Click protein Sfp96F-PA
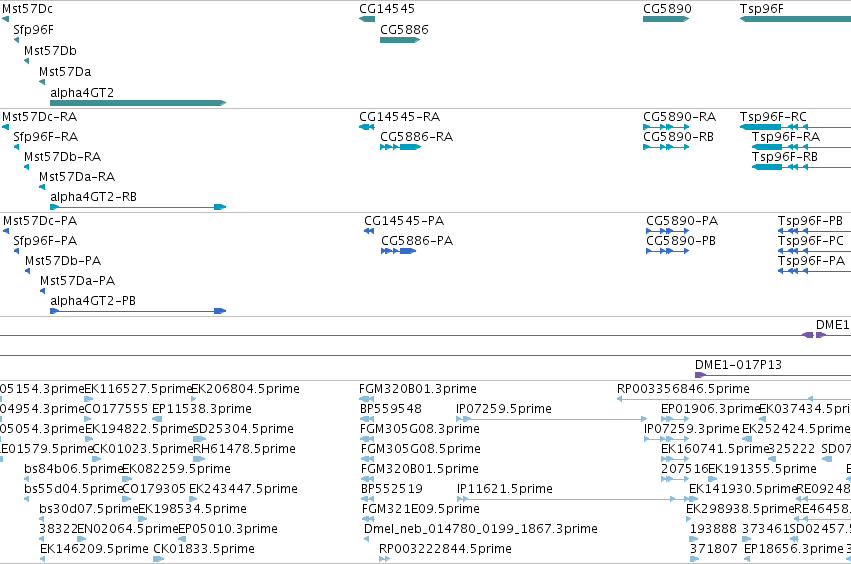The height and width of the screenshot is (564, 851). tap(45, 241)
